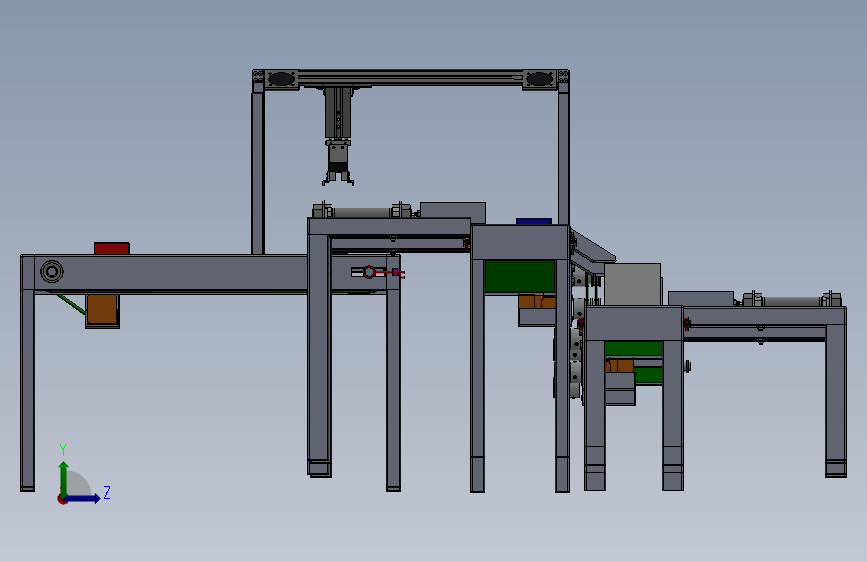Select the light gray box beside the chute

point(633,284)
